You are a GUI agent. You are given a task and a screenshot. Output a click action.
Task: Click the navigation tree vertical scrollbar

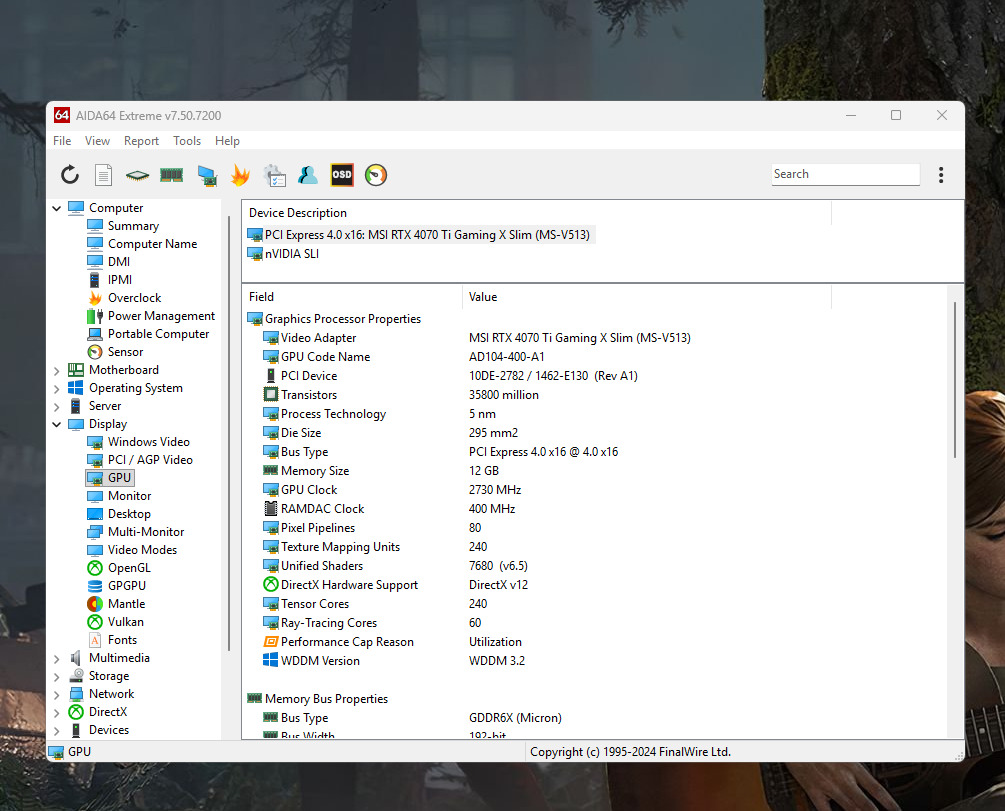coord(229,433)
